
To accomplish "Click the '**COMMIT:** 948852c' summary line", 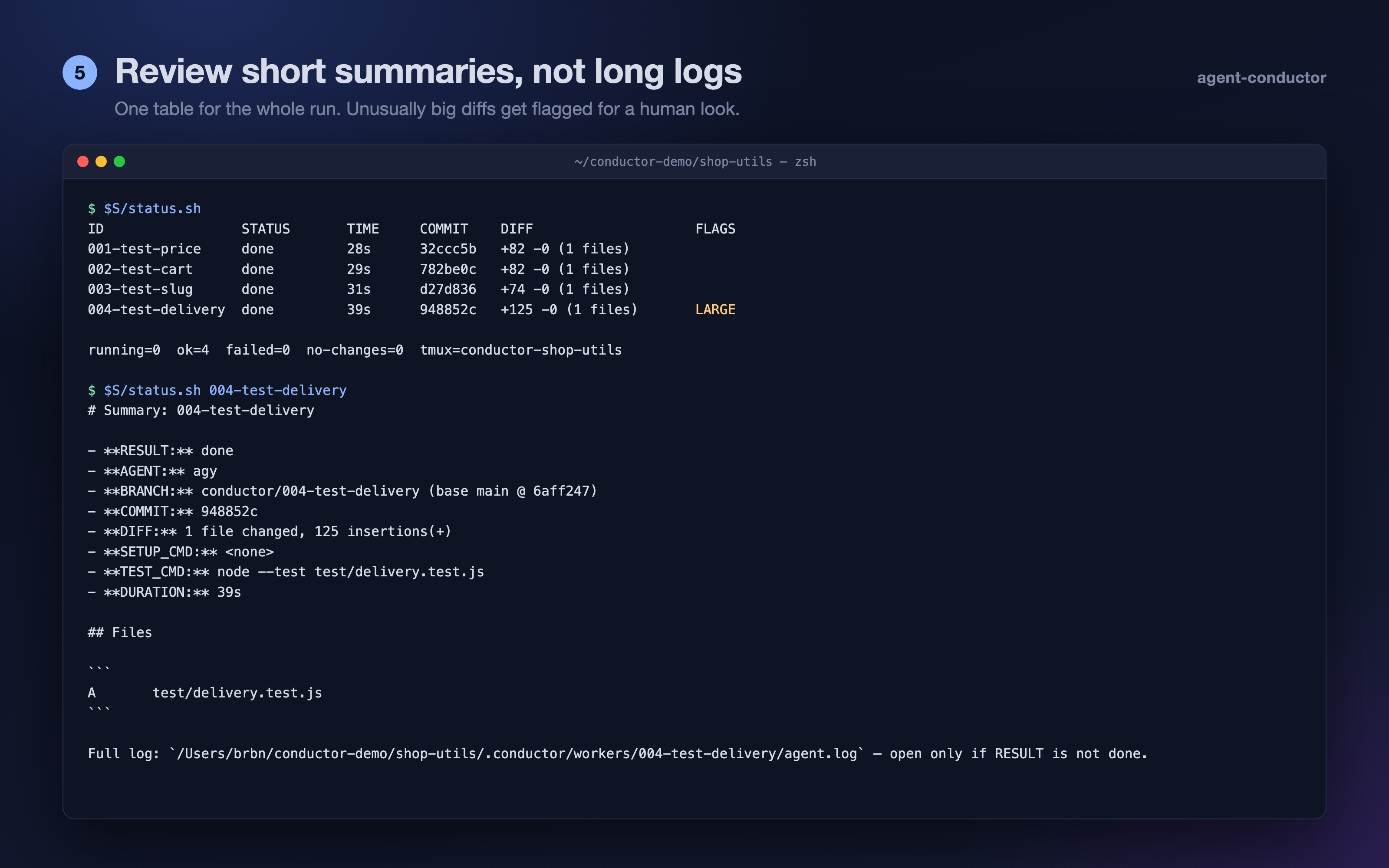I will [173, 511].
